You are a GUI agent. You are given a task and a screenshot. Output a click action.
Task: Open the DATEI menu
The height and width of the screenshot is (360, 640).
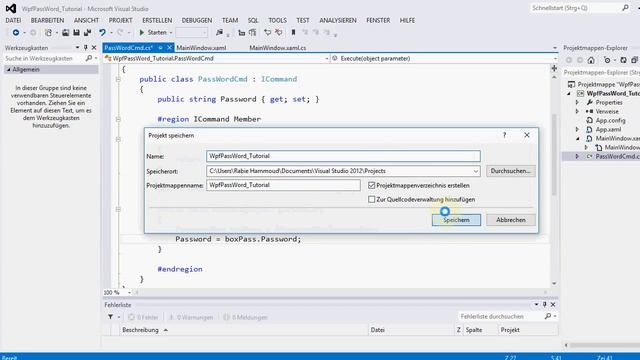coord(13,20)
